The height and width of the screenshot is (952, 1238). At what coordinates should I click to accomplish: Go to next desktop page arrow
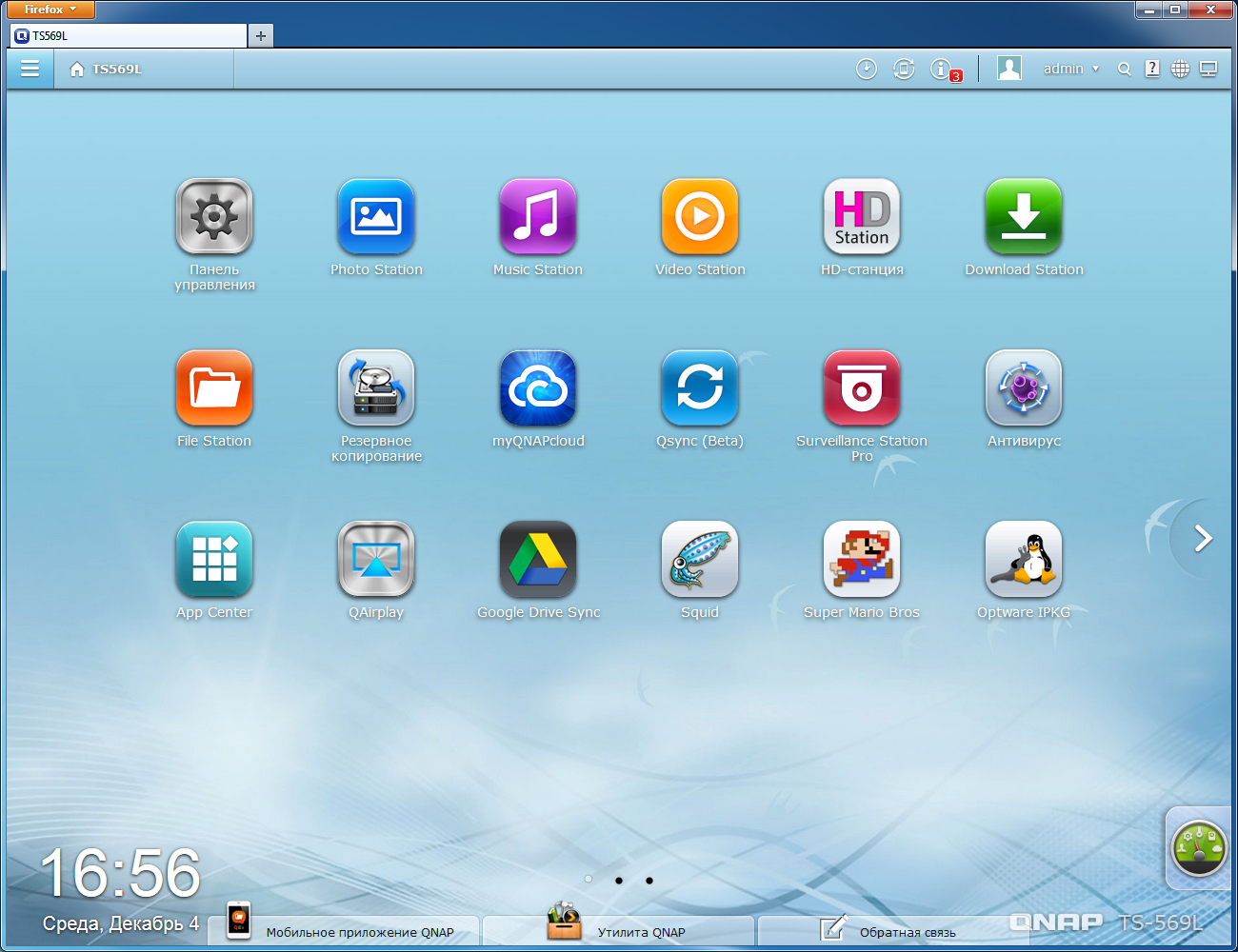point(1204,539)
